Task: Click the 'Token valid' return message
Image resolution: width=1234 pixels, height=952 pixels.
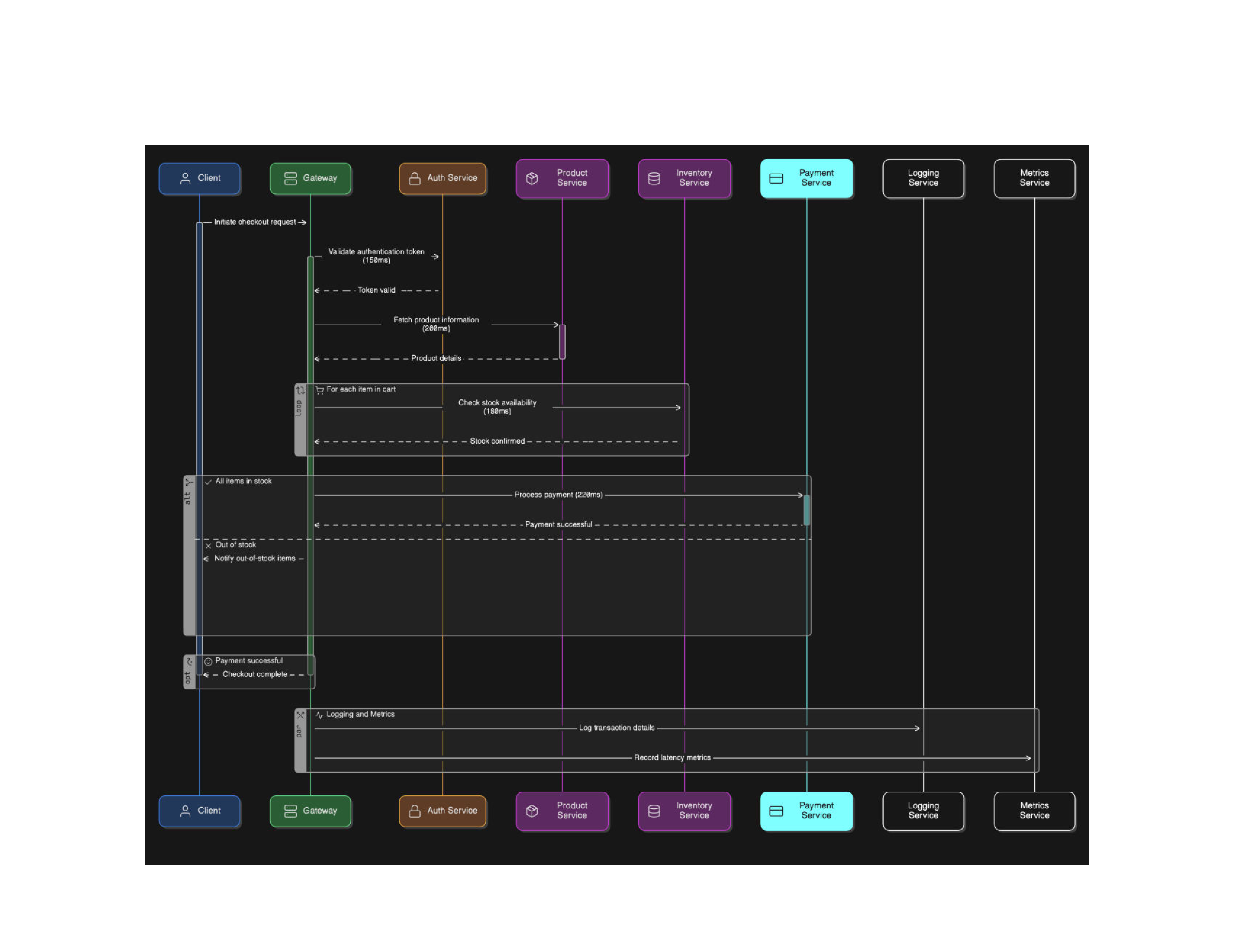Action: (376, 290)
